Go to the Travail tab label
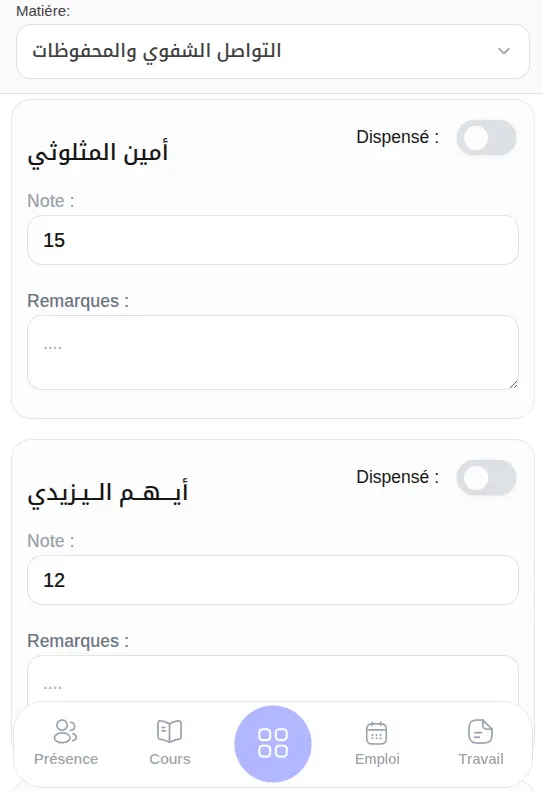543x791 pixels. 480,759
